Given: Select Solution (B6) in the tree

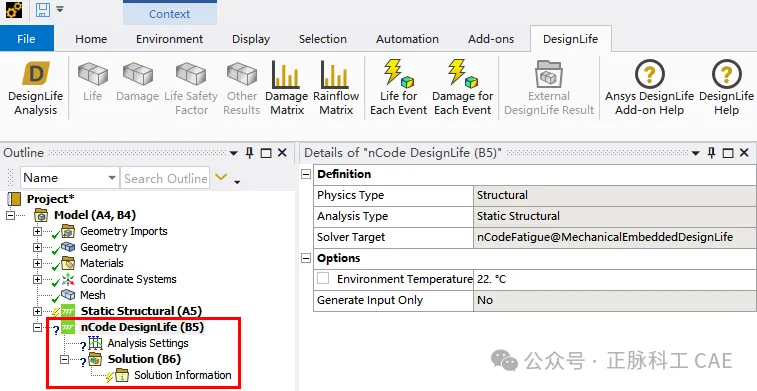Looking at the screenshot, I should tap(144, 359).
